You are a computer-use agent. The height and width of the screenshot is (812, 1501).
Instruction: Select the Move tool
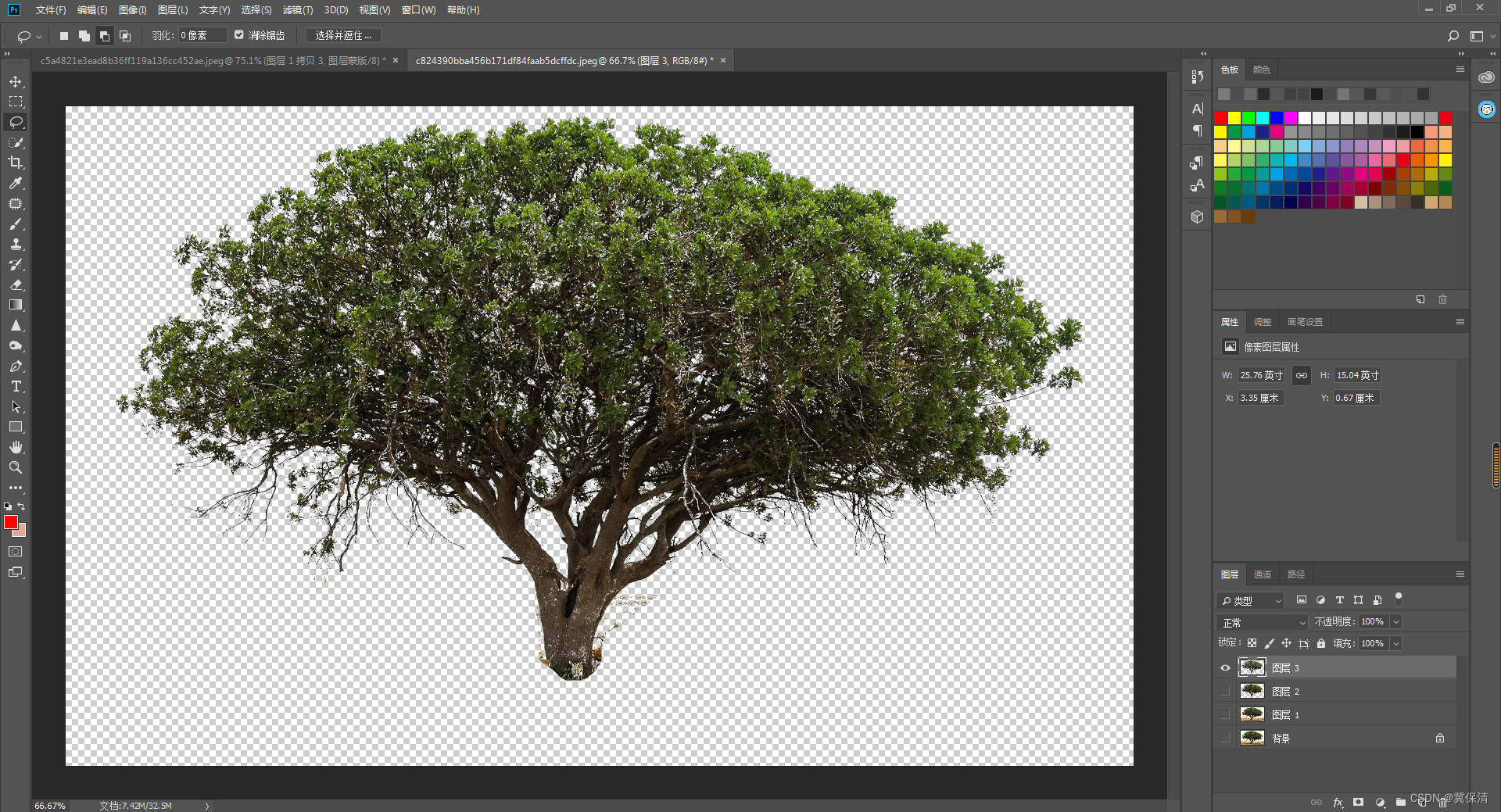click(16, 81)
